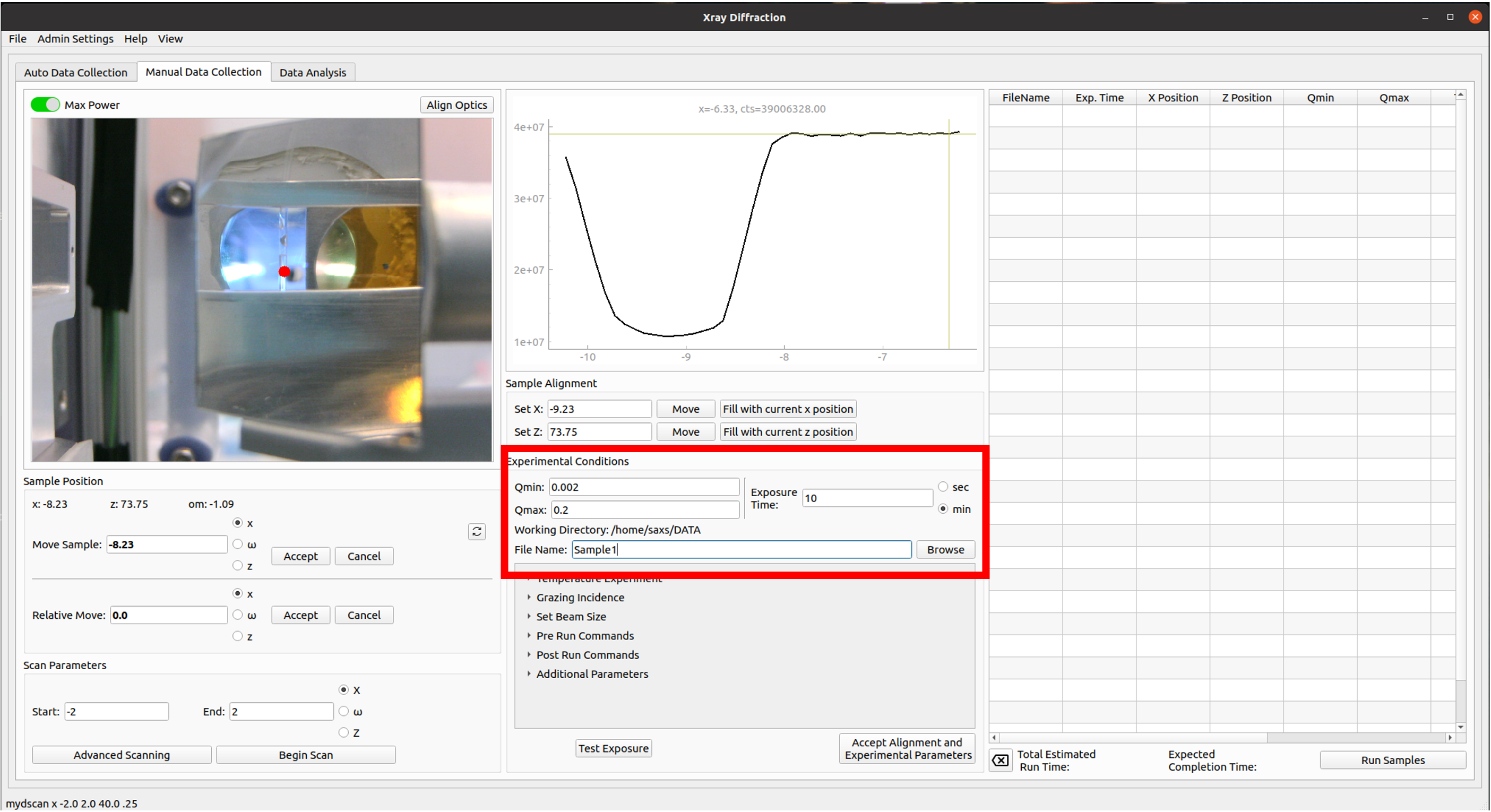The width and height of the screenshot is (1491, 812).
Task: Toggle the Max Power switch
Action: (45, 105)
